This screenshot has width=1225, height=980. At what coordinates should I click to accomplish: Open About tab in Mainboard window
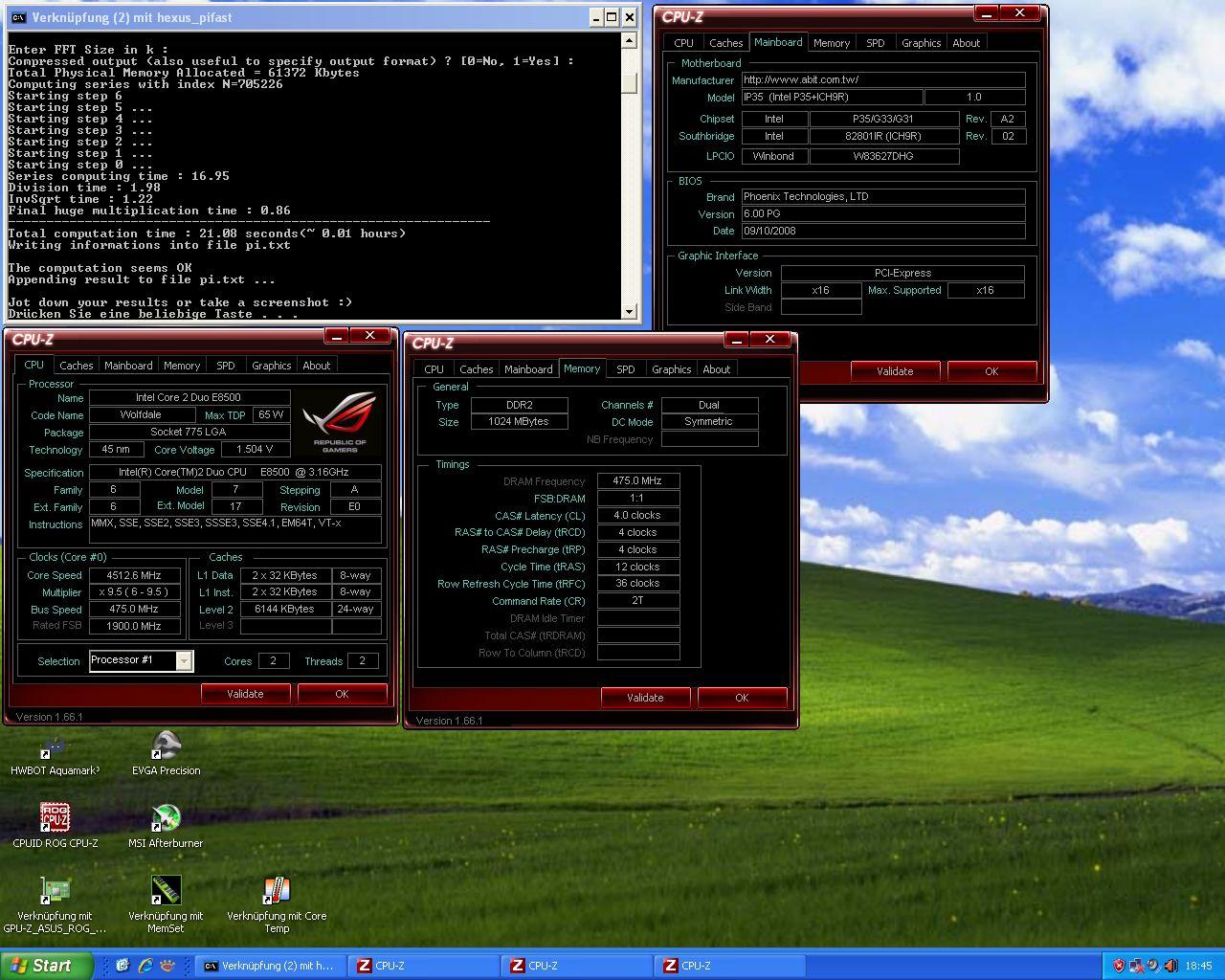[x=967, y=43]
